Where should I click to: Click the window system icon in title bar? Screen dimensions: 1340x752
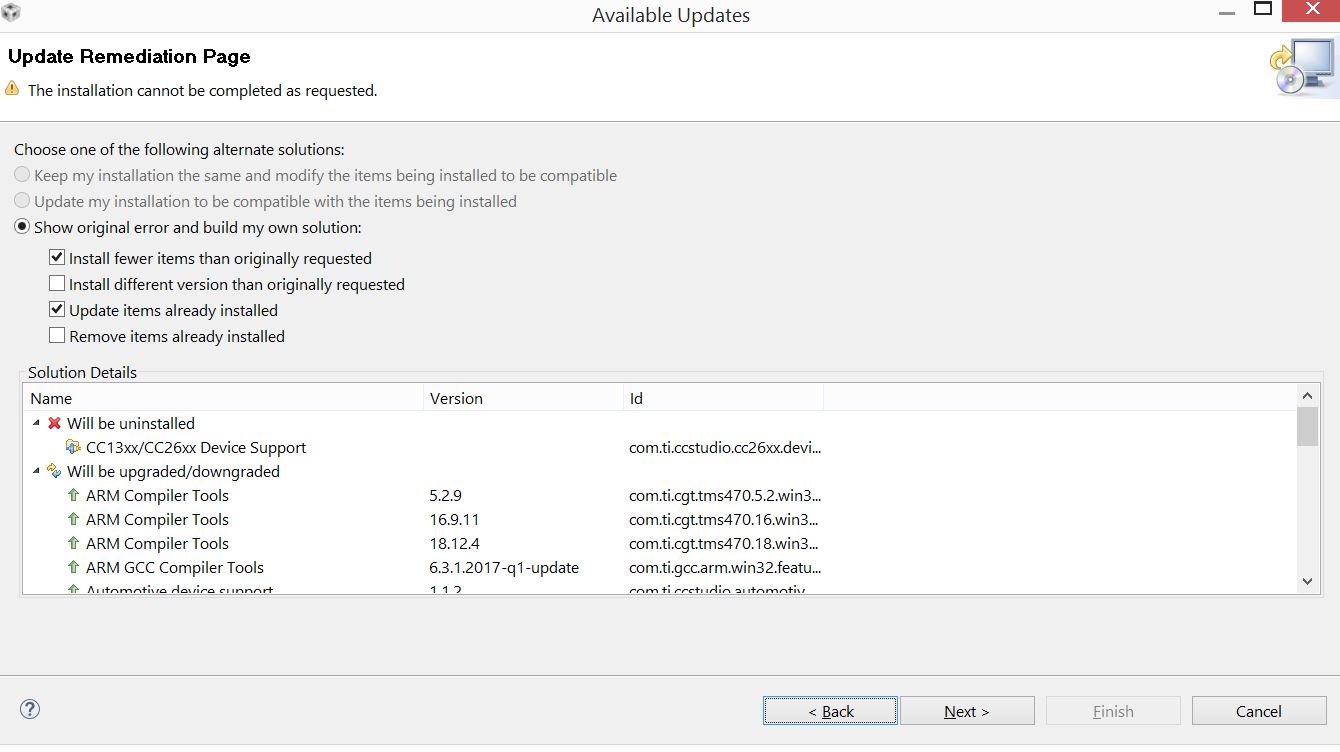click(x=12, y=14)
